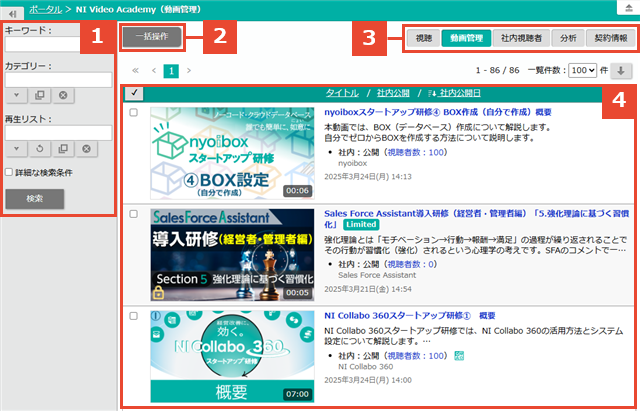This screenshot has height=411, width=640.
Task: Click the lock icon on Sales Force thumbnail
Action: 158,292
